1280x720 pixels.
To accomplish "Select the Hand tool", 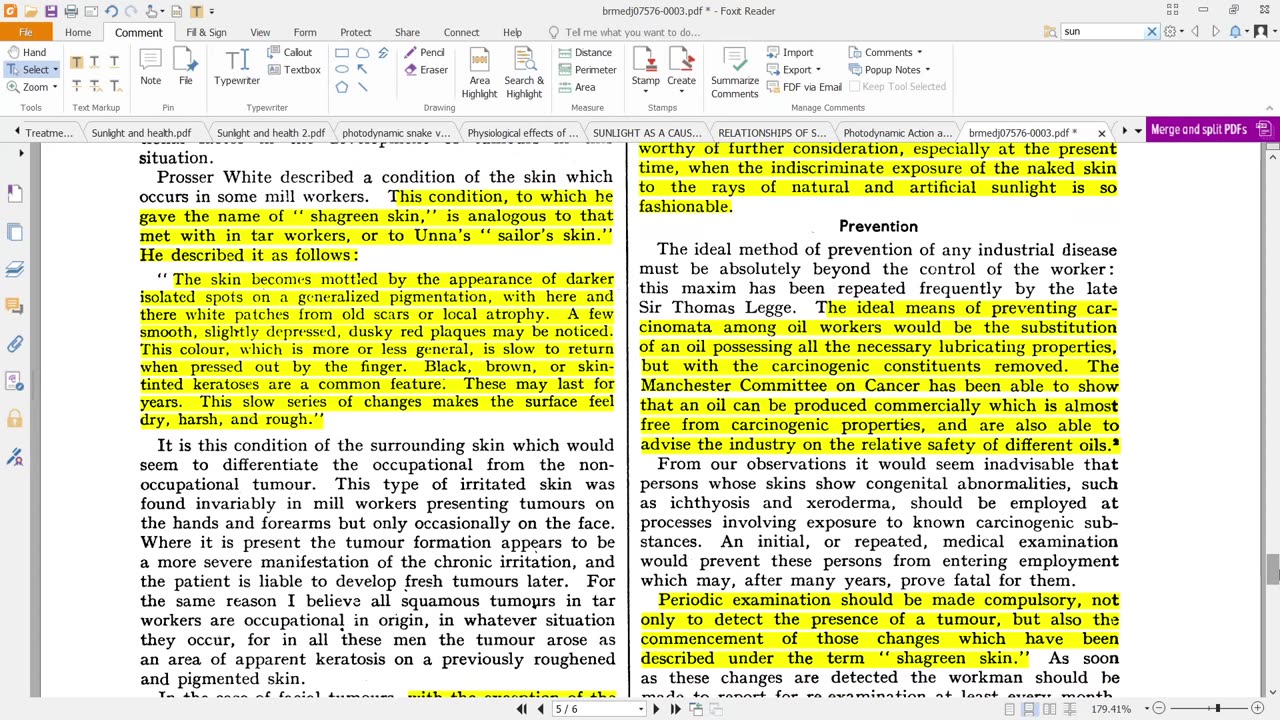I will tap(25, 52).
